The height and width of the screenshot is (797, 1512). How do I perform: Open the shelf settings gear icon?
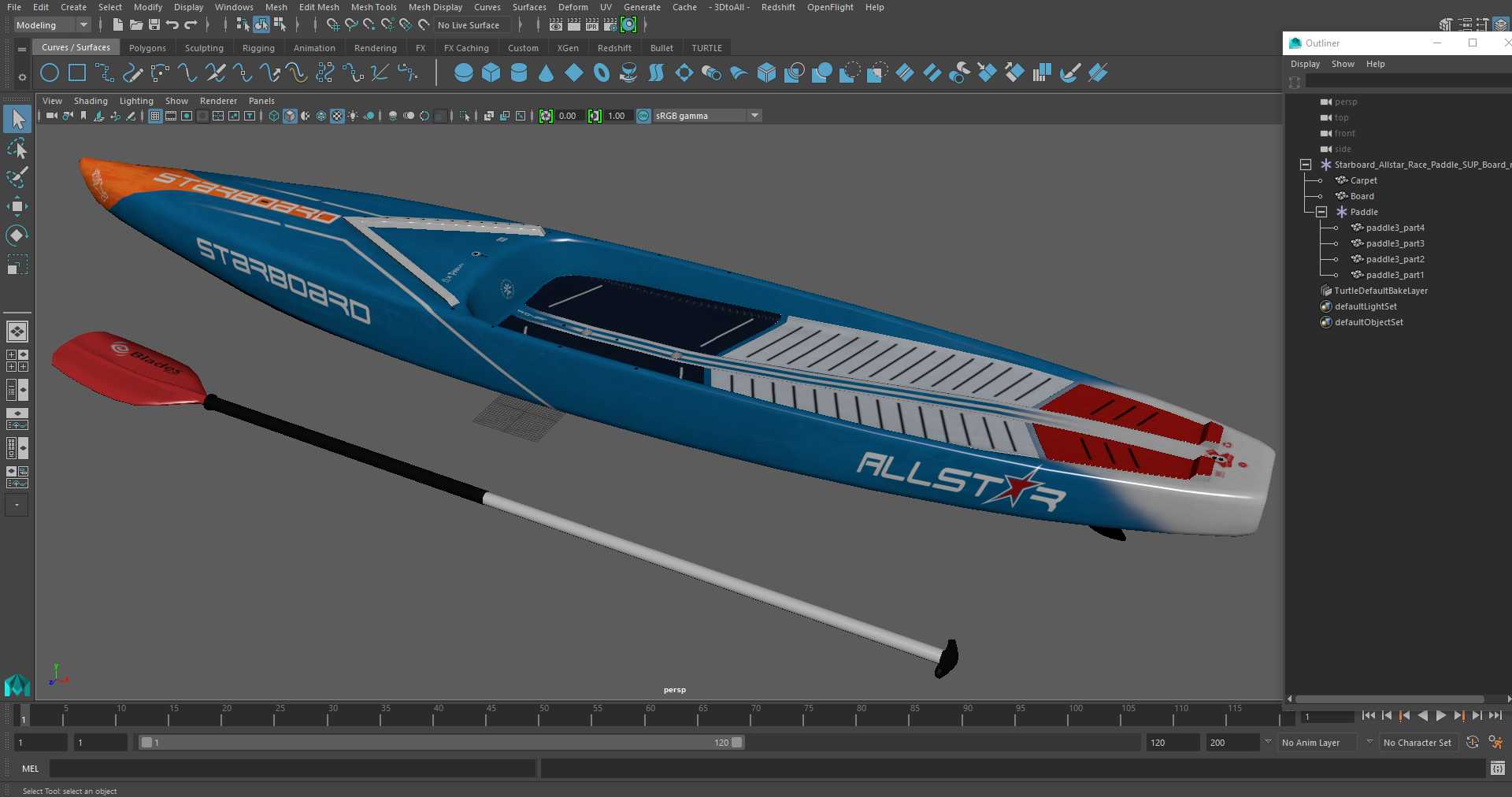pyautogui.click(x=22, y=77)
